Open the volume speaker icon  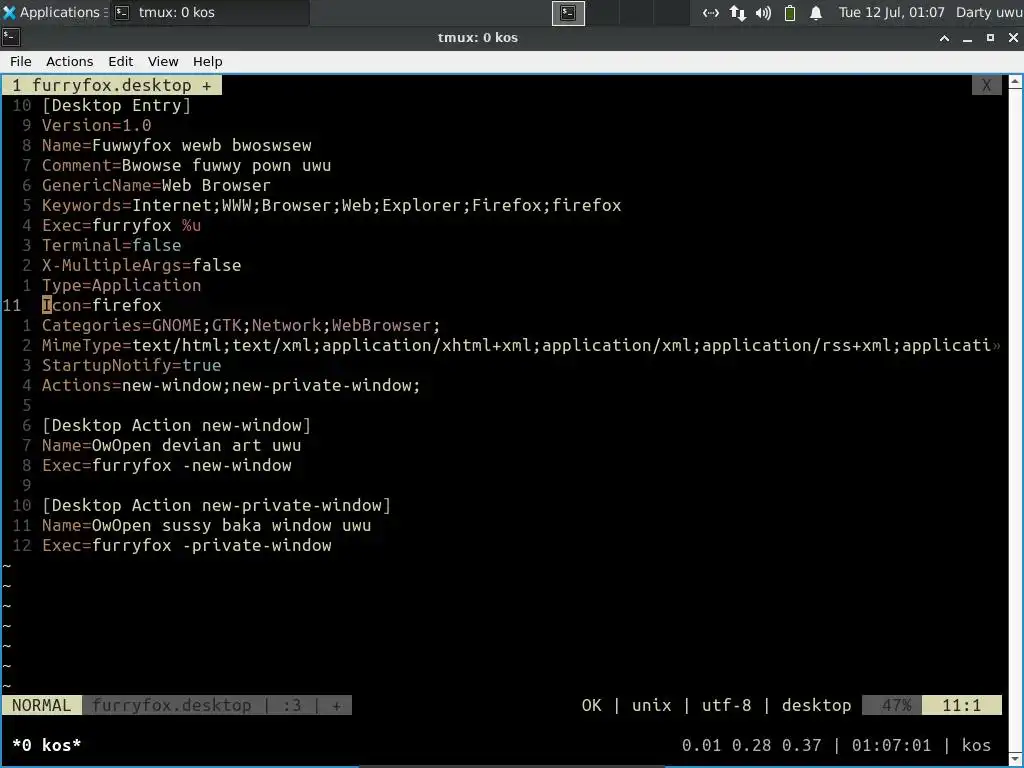(763, 12)
